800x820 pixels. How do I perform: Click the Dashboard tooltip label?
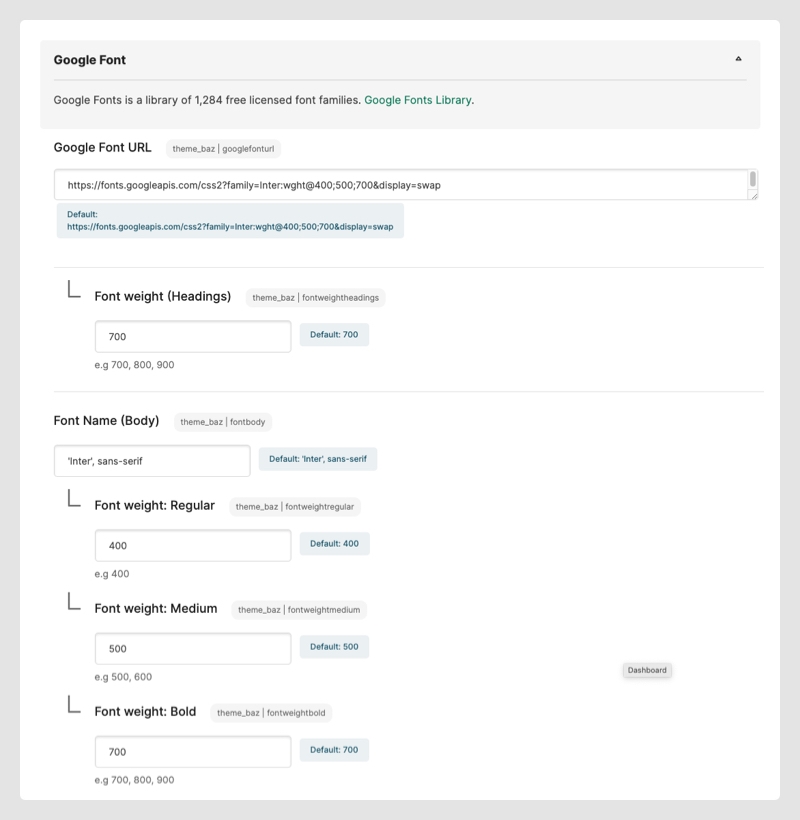(x=647, y=670)
